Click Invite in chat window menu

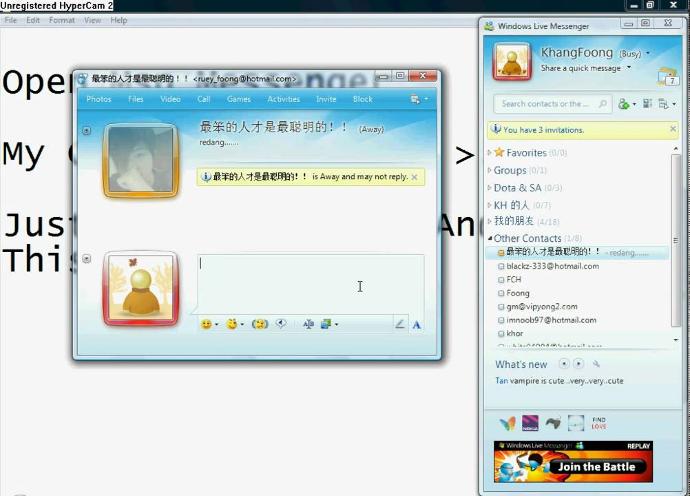[326, 99]
